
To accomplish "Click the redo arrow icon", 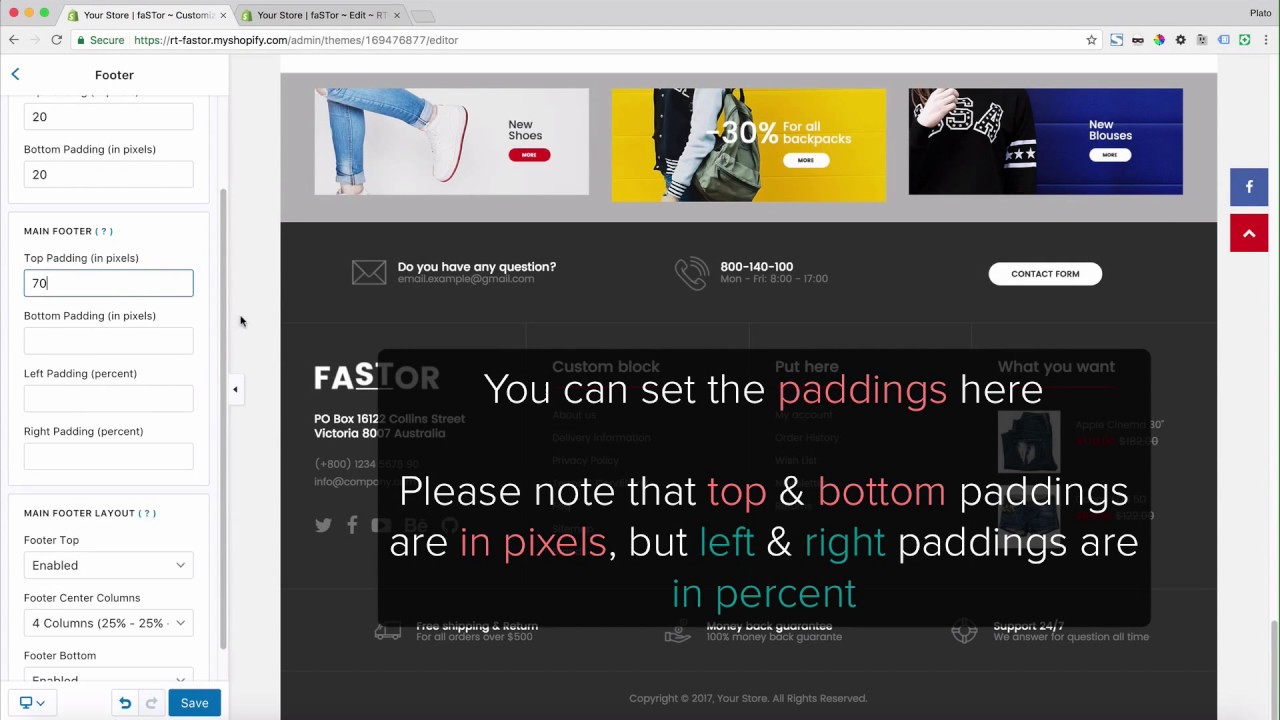I will point(151,703).
